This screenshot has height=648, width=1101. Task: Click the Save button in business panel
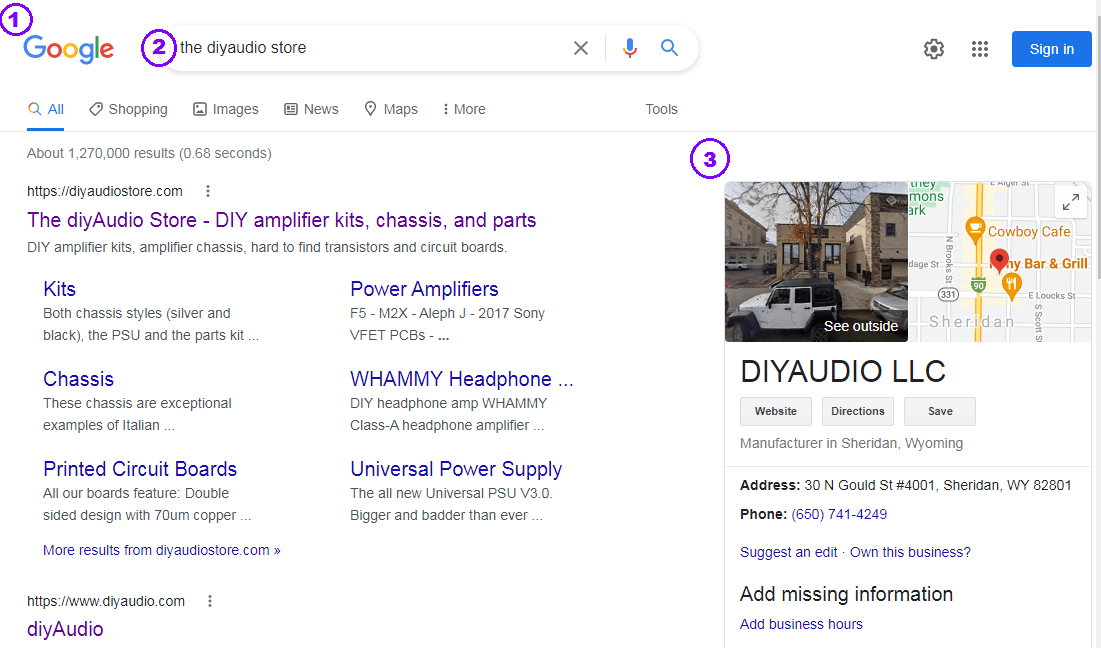tap(940, 411)
